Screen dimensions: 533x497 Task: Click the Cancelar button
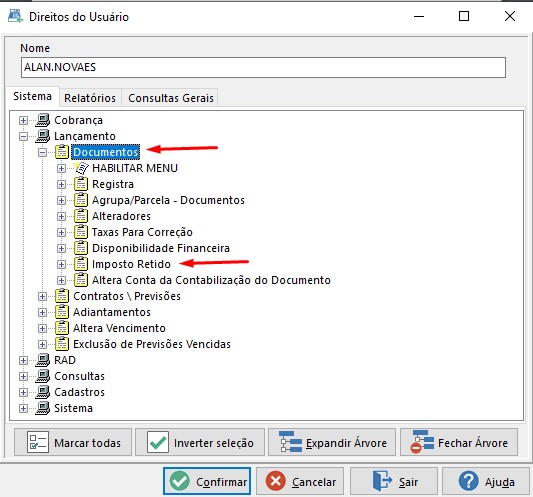[300, 481]
